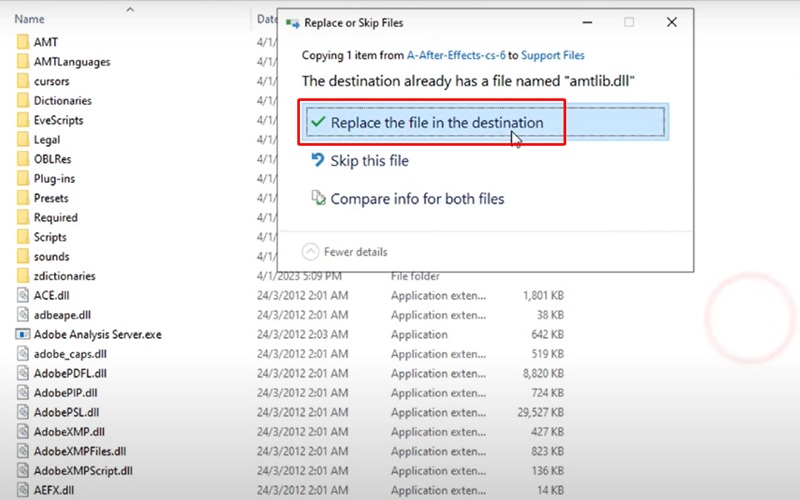Viewport: 800px width, 500px height.
Task: Click the sounds folder icon
Action: [x=23, y=256]
